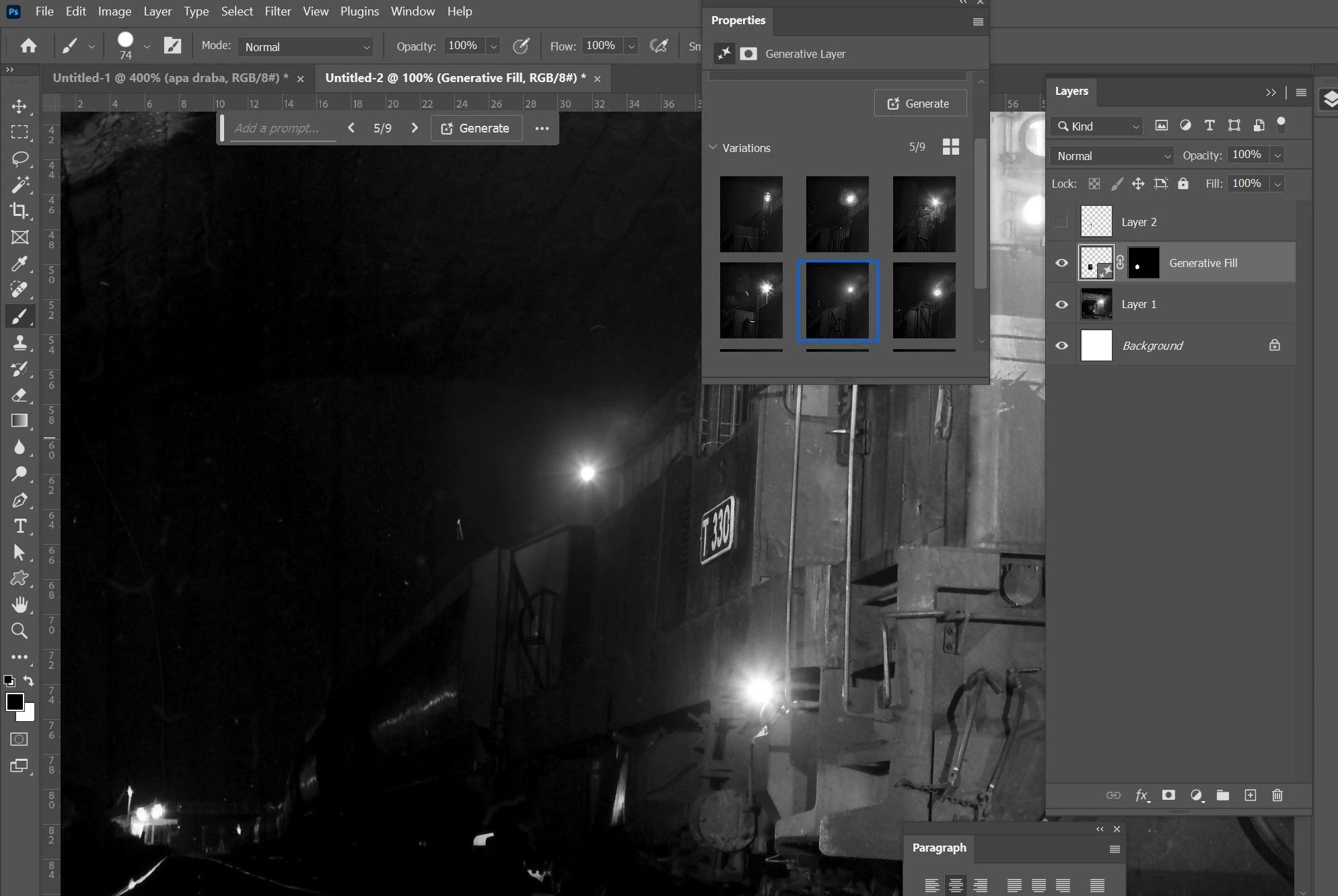Hide the Generative Fill layer
The width and height of the screenshot is (1338, 896).
[1061, 263]
